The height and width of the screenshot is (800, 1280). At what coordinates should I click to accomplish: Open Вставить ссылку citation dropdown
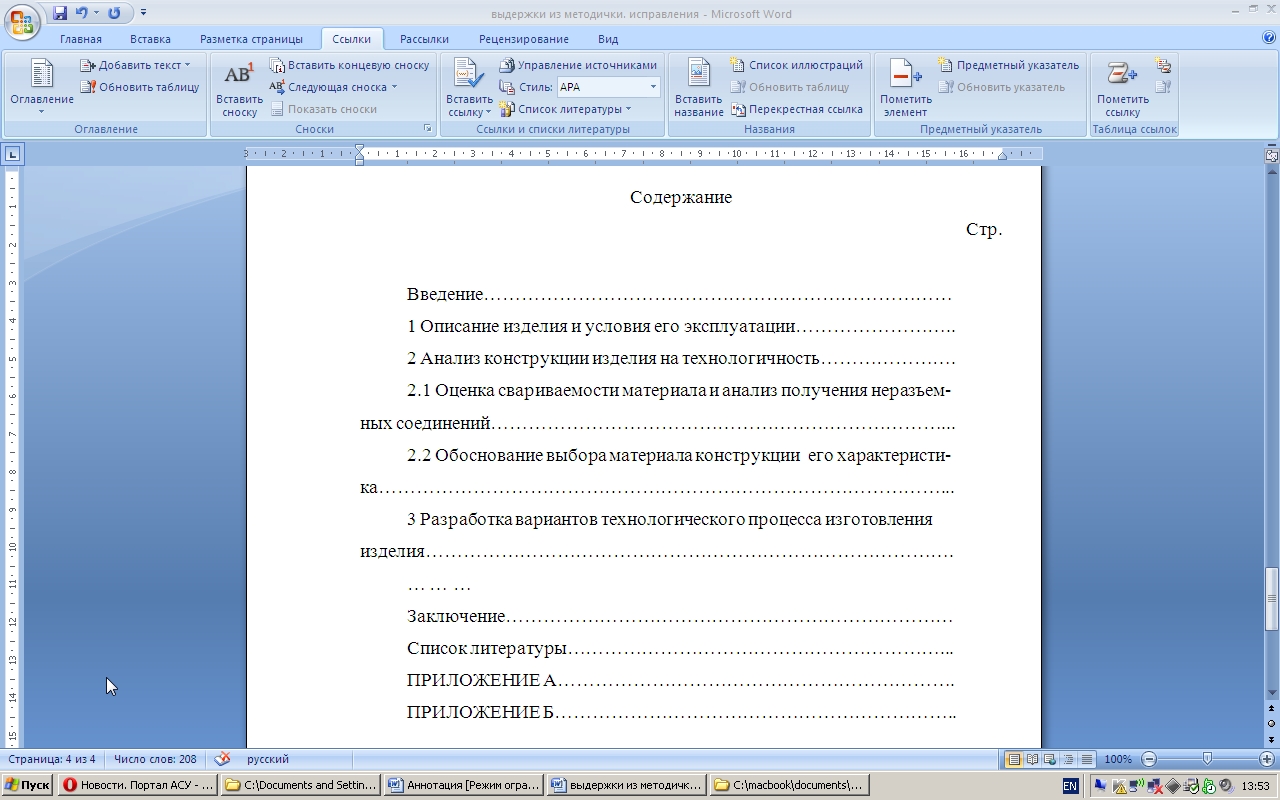469,88
